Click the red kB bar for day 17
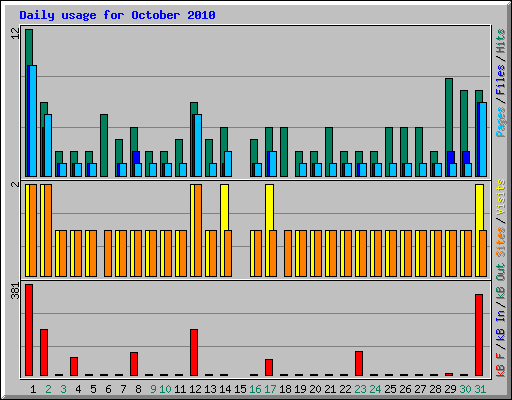 point(269,368)
